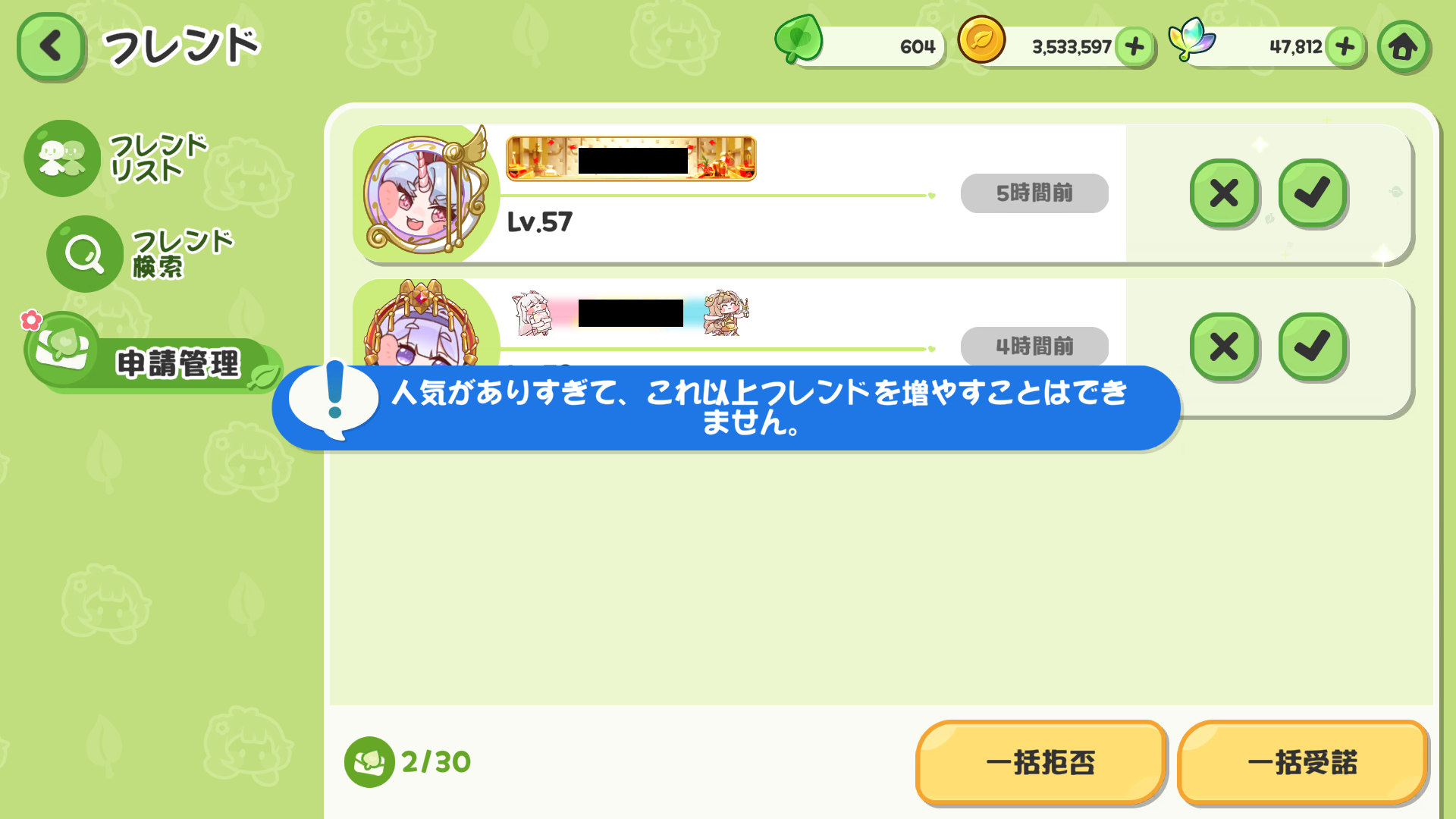
Task: Tap the 2/30 request counter icon
Action: [369, 762]
